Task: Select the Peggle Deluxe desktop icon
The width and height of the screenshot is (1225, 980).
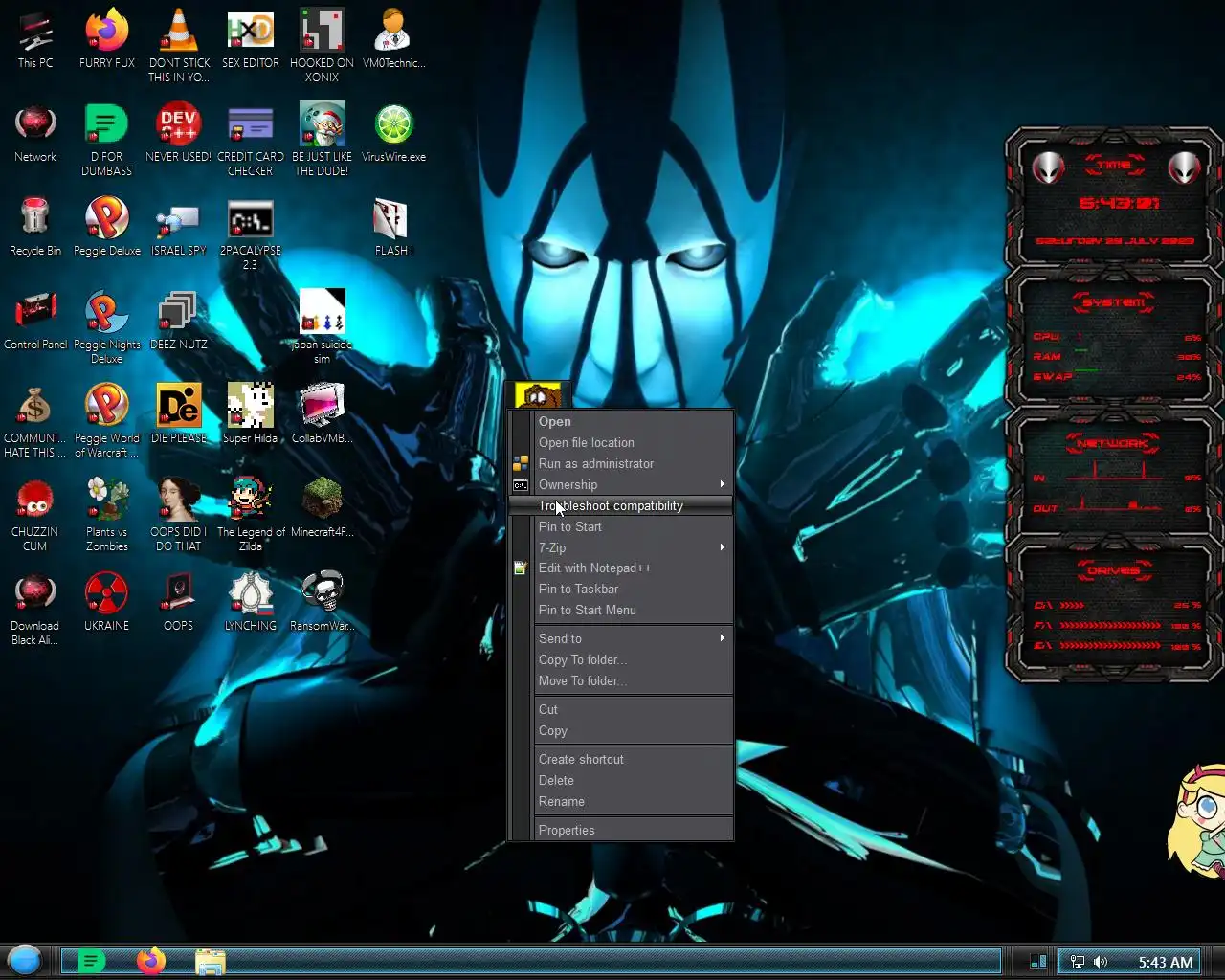Action: point(107,227)
